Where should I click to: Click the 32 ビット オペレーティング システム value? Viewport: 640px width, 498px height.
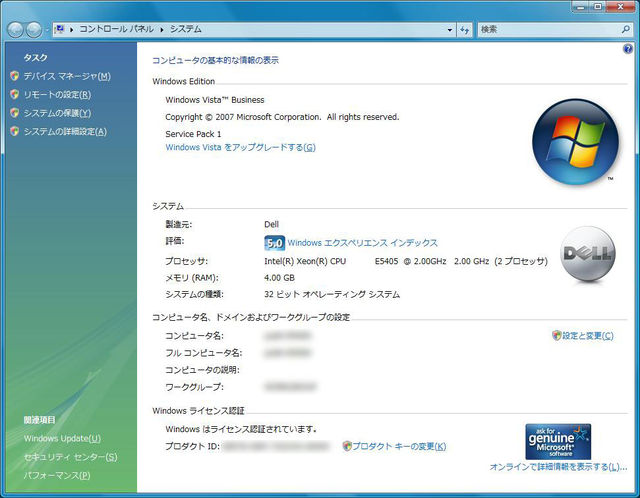point(332,294)
